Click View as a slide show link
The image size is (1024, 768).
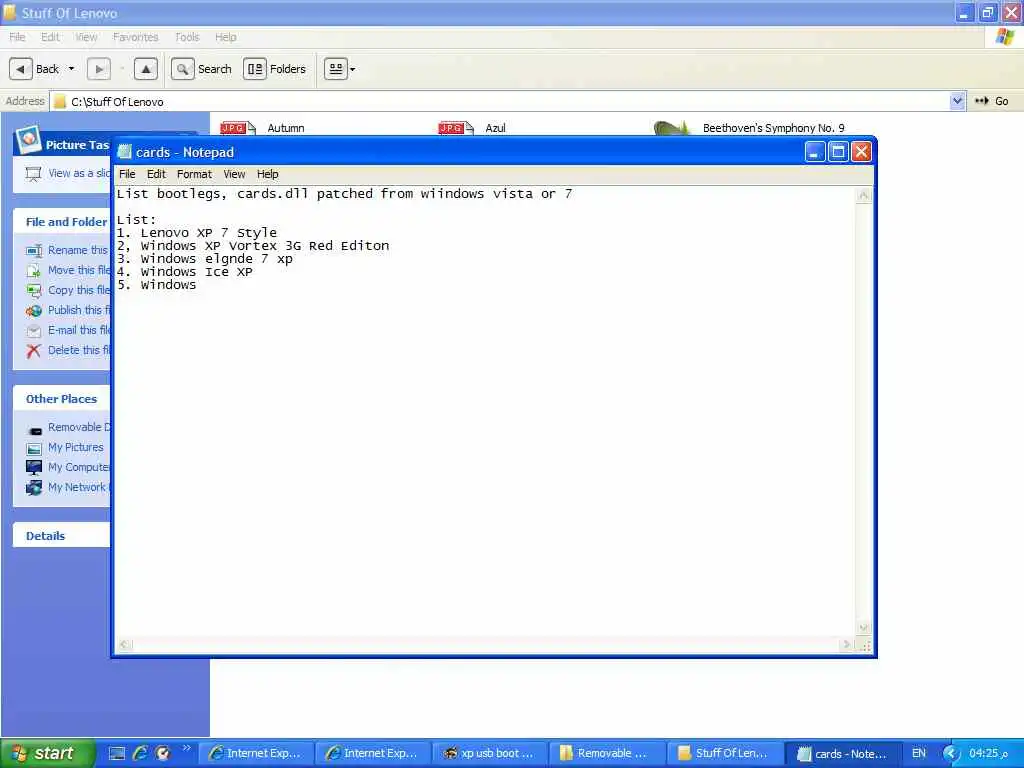click(78, 173)
